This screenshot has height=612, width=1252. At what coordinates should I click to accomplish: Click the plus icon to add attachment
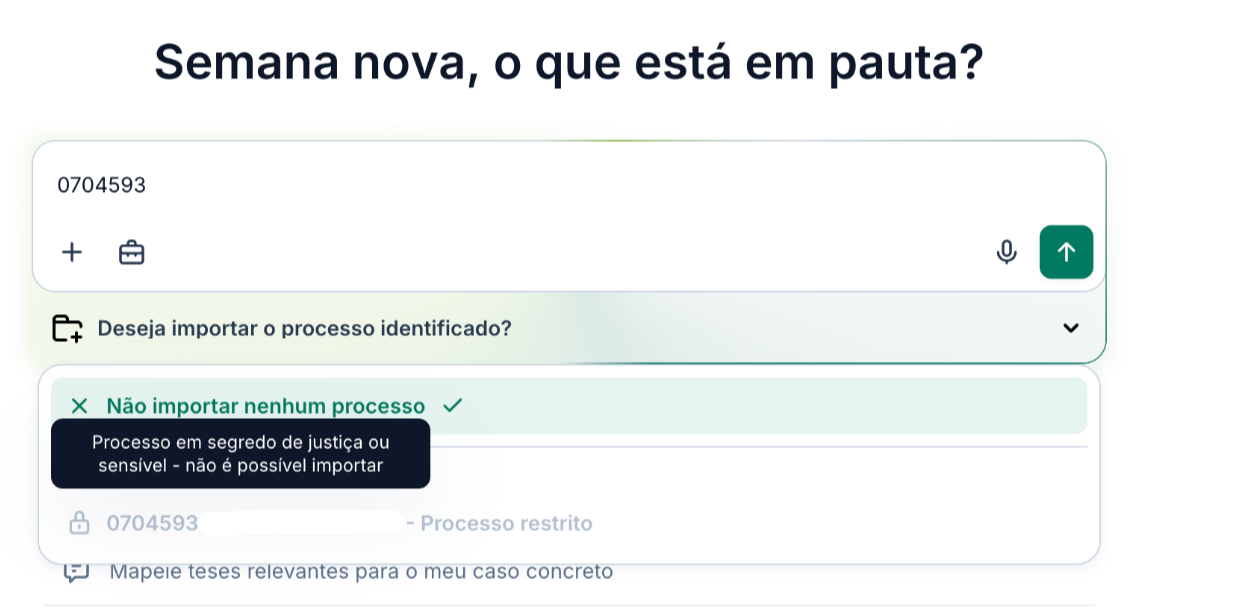point(72,252)
